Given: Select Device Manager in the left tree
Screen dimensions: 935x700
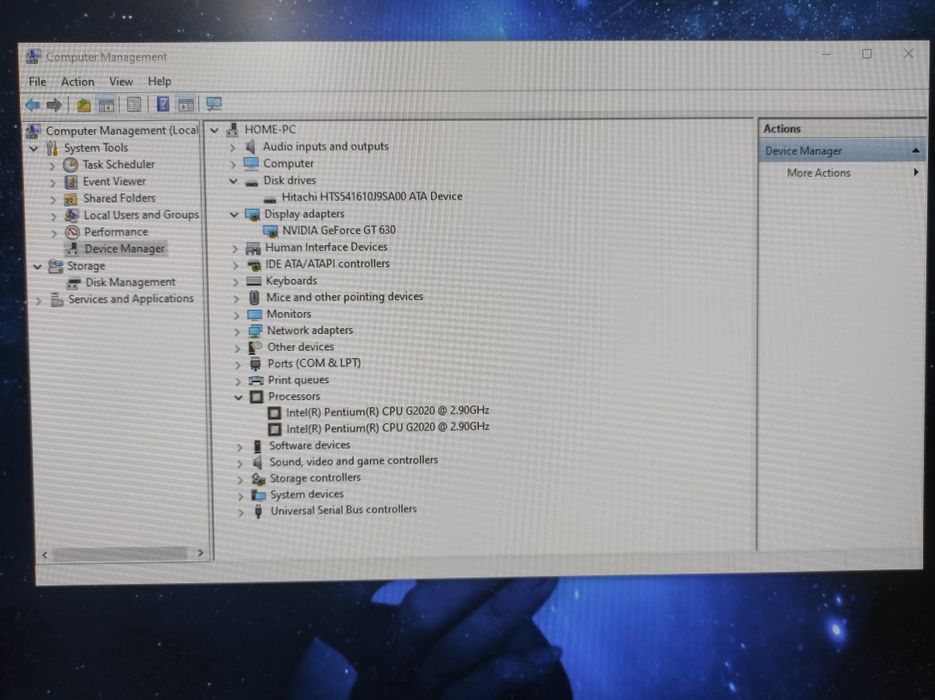Looking at the screenshot, I should tap(124, 249).
